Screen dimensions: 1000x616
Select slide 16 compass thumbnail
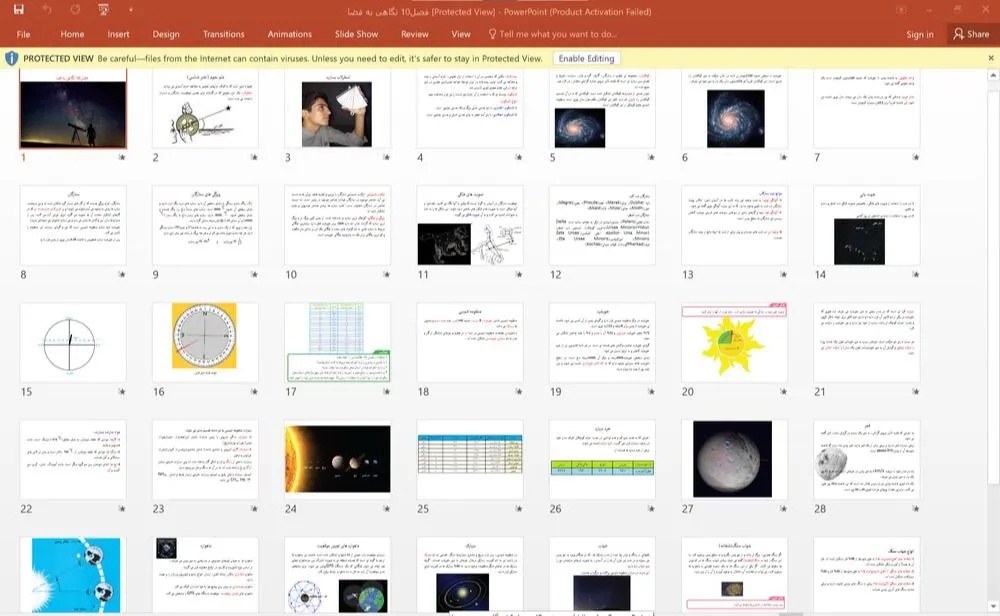point(204,342)
